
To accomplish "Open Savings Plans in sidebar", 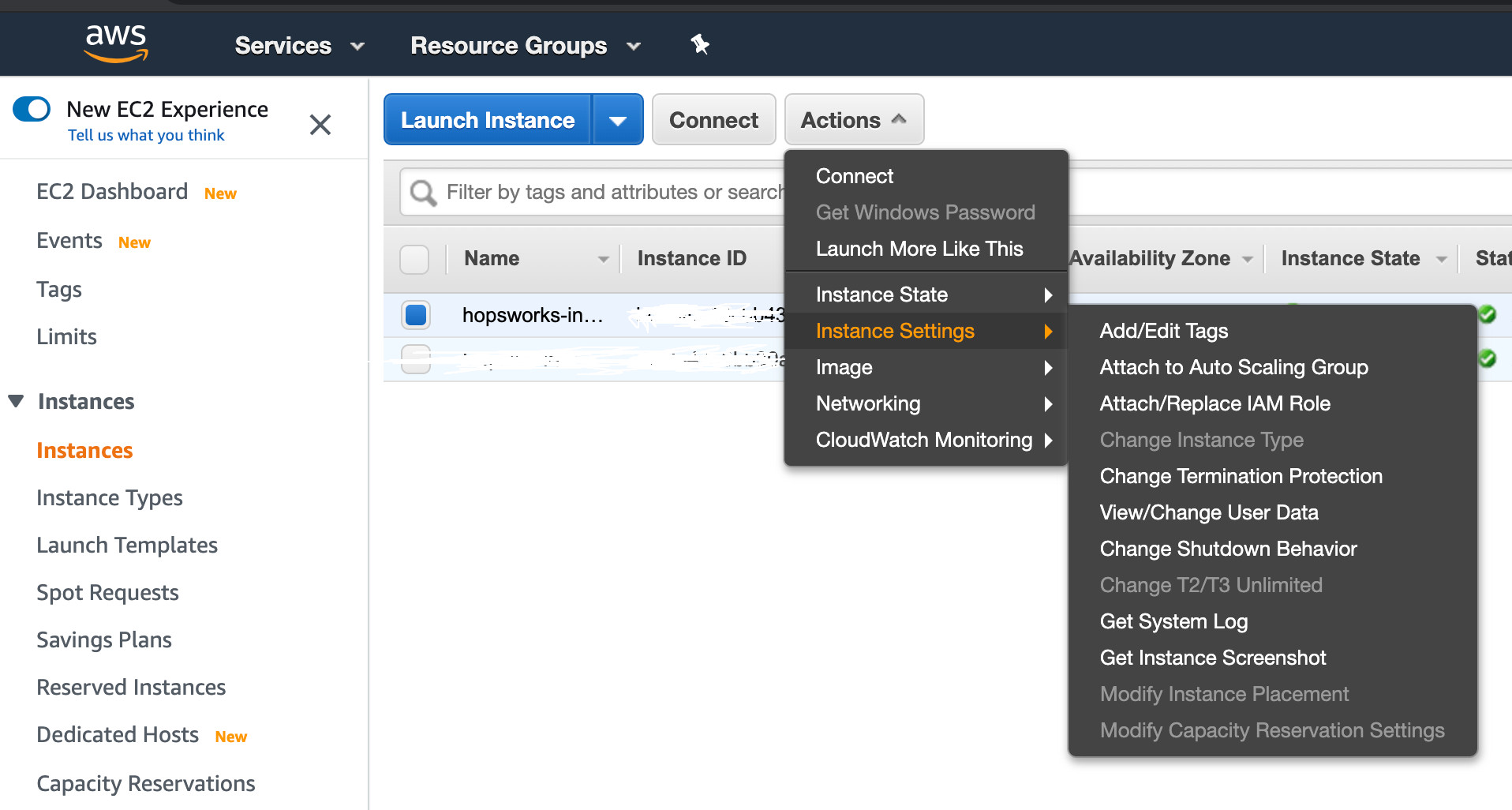I will (x=104, y=640).
